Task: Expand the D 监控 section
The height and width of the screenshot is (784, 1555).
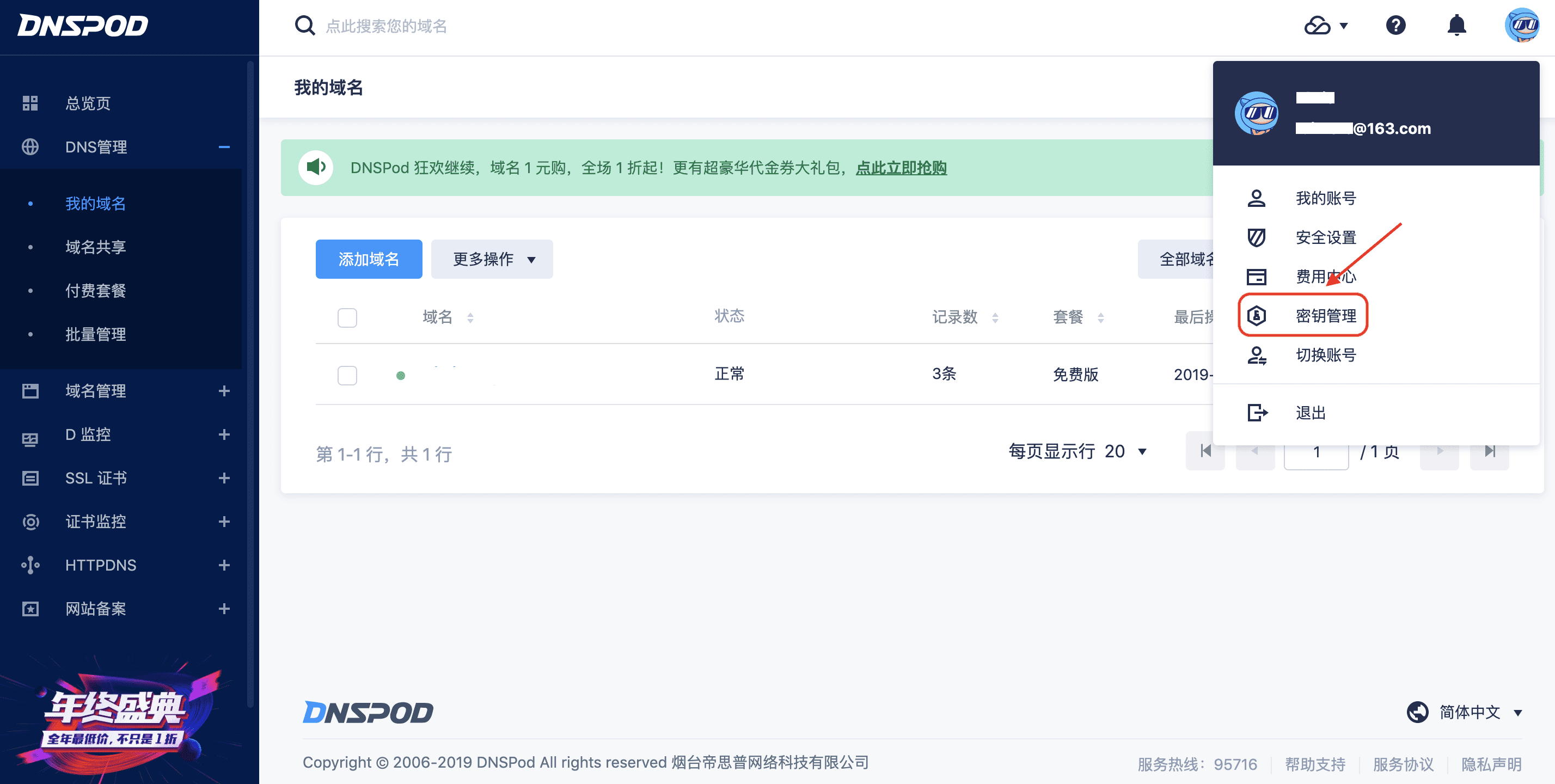Action: (224, 434)
